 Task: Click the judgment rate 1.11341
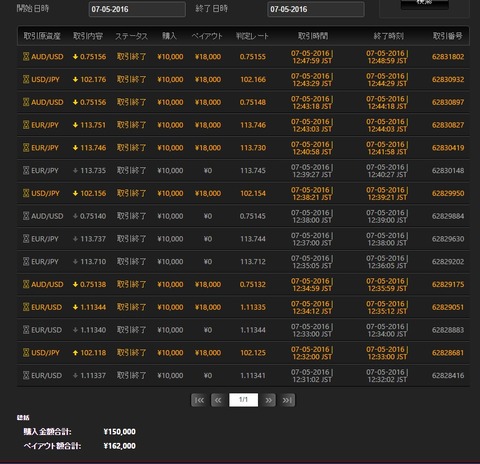click(x=253, y=376)
